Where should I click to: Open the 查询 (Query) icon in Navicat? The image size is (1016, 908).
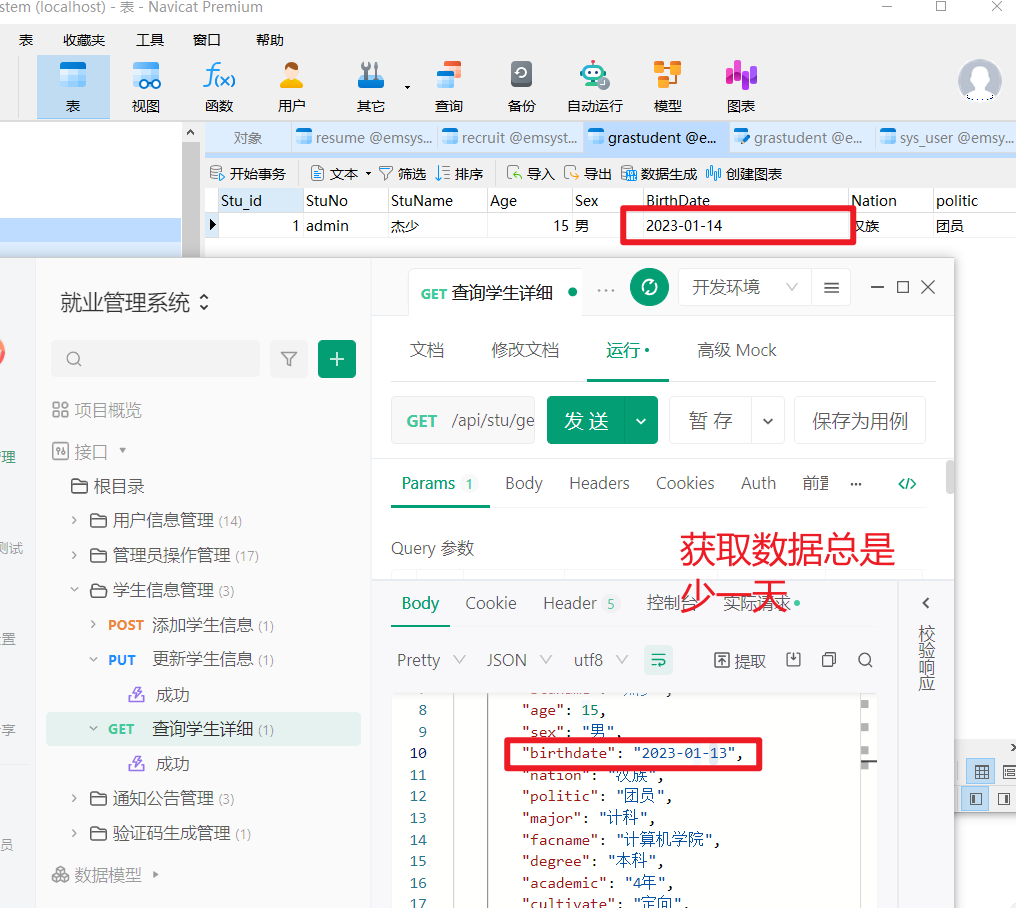tap(448, 87)
